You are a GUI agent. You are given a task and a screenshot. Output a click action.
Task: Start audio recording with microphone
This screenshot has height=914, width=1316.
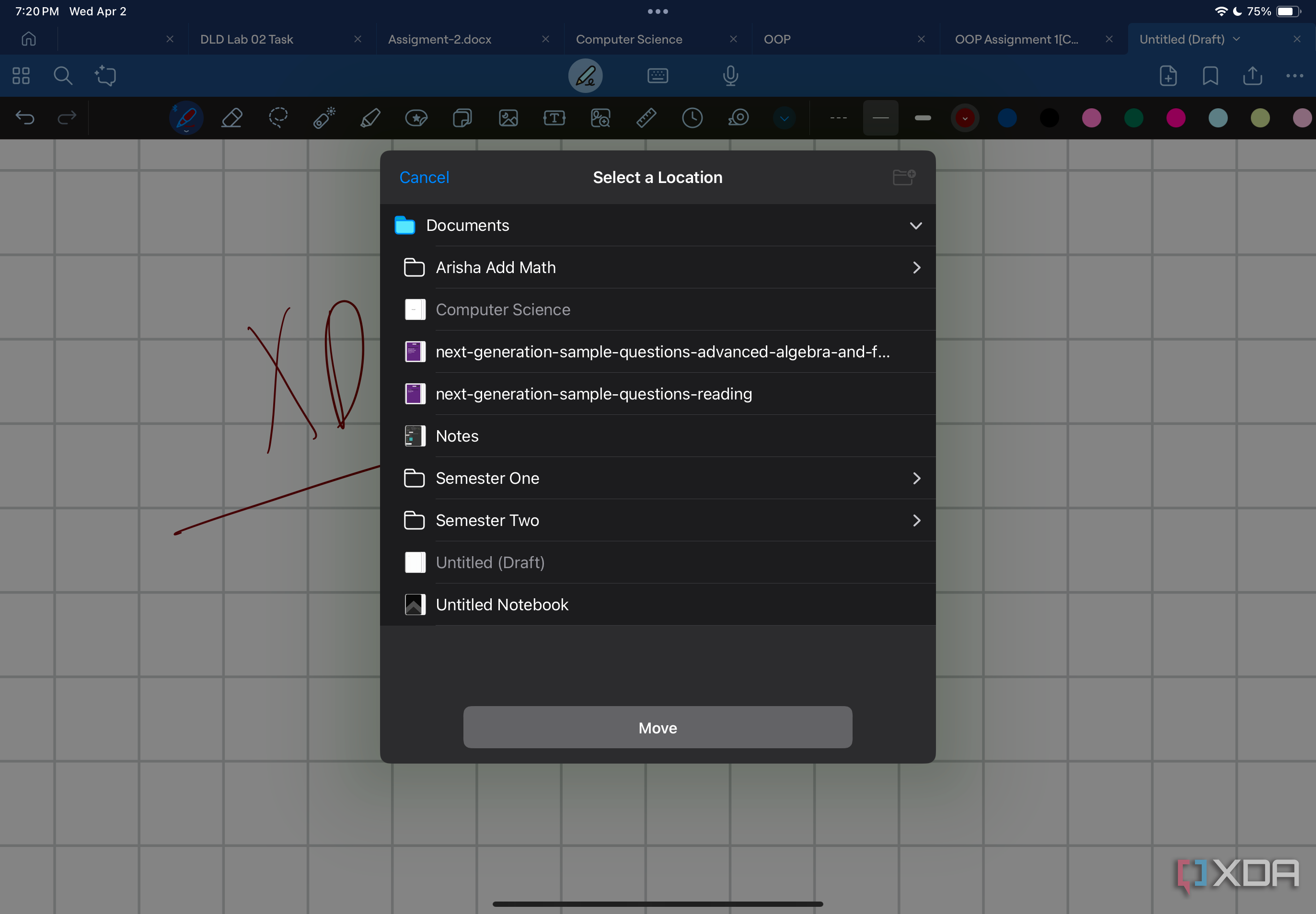[x=730, y=76]
